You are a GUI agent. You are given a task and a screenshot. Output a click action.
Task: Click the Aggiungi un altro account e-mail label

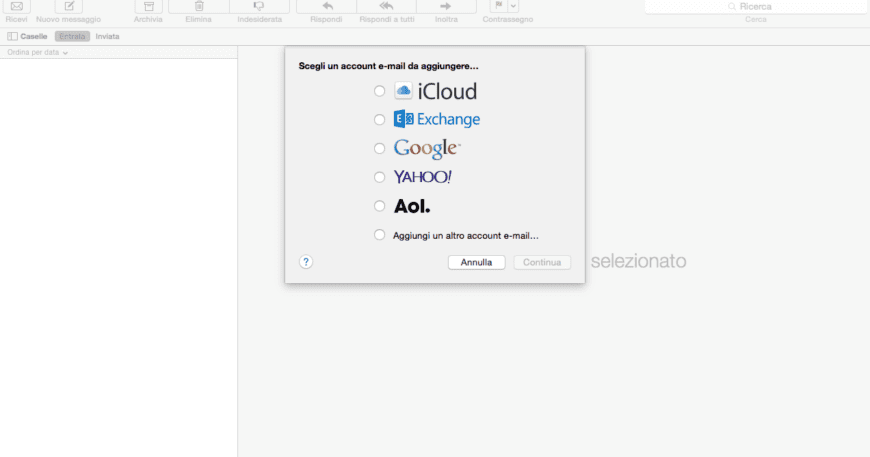[466, 236]
